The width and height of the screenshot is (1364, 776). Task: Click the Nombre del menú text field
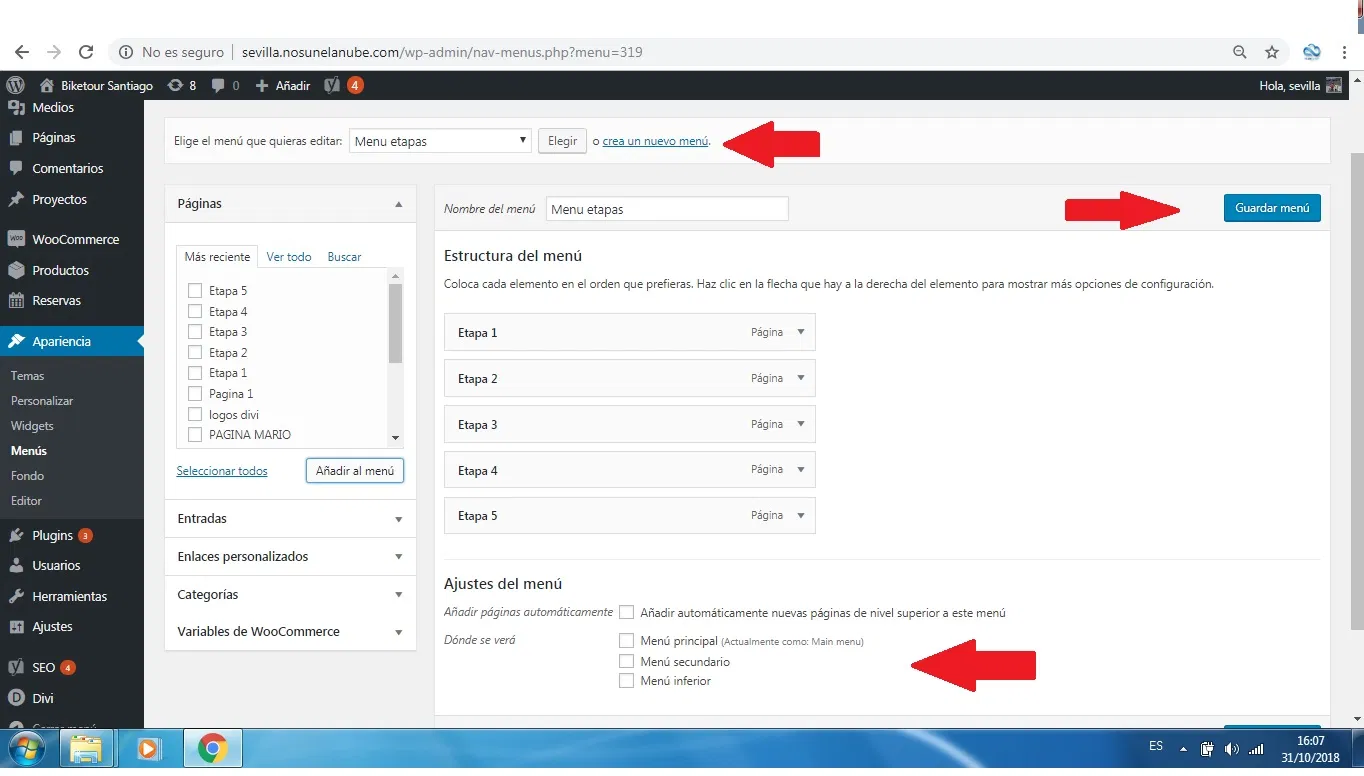pyautogui.click(x=667, y=209)
